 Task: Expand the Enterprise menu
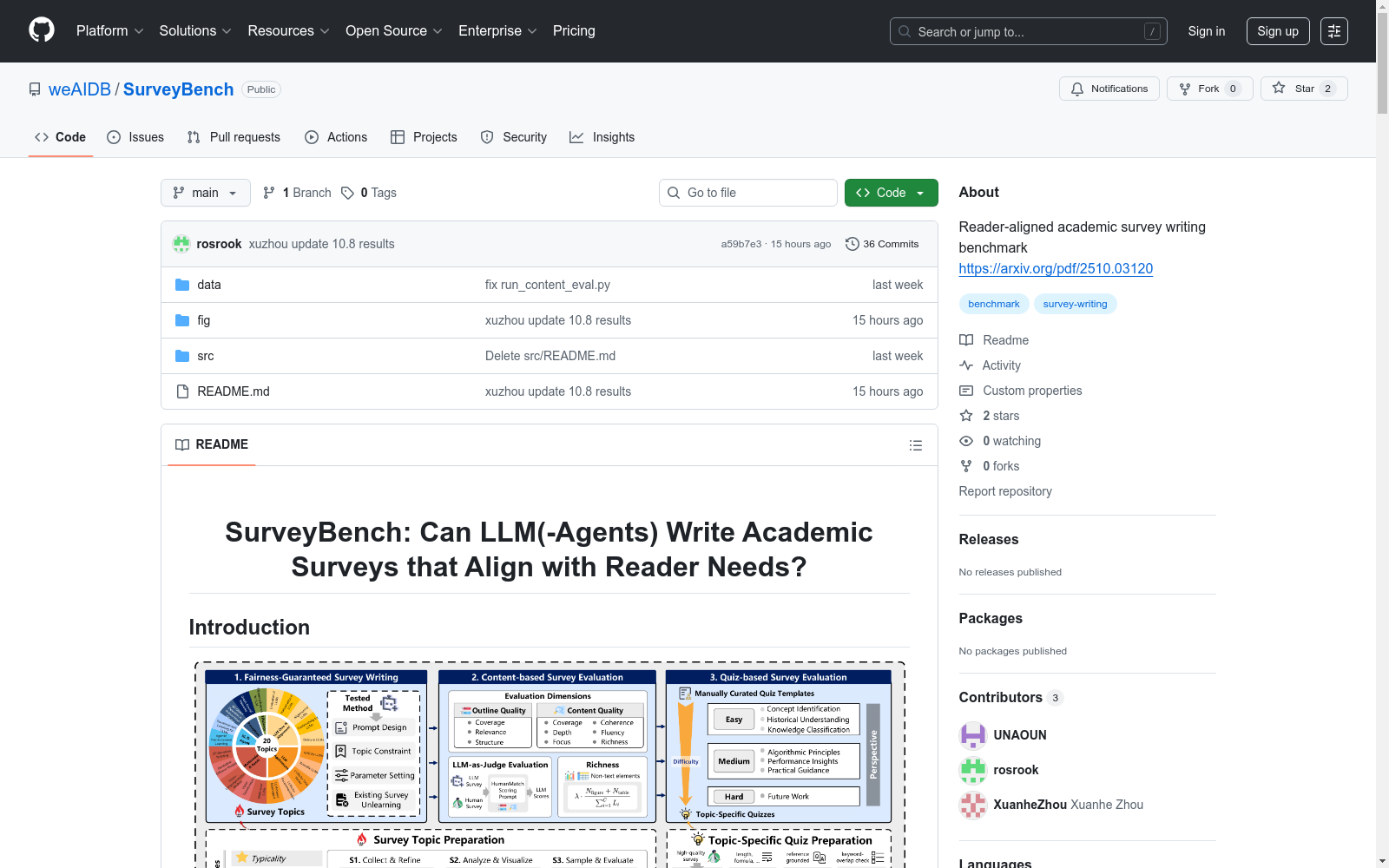498,31
